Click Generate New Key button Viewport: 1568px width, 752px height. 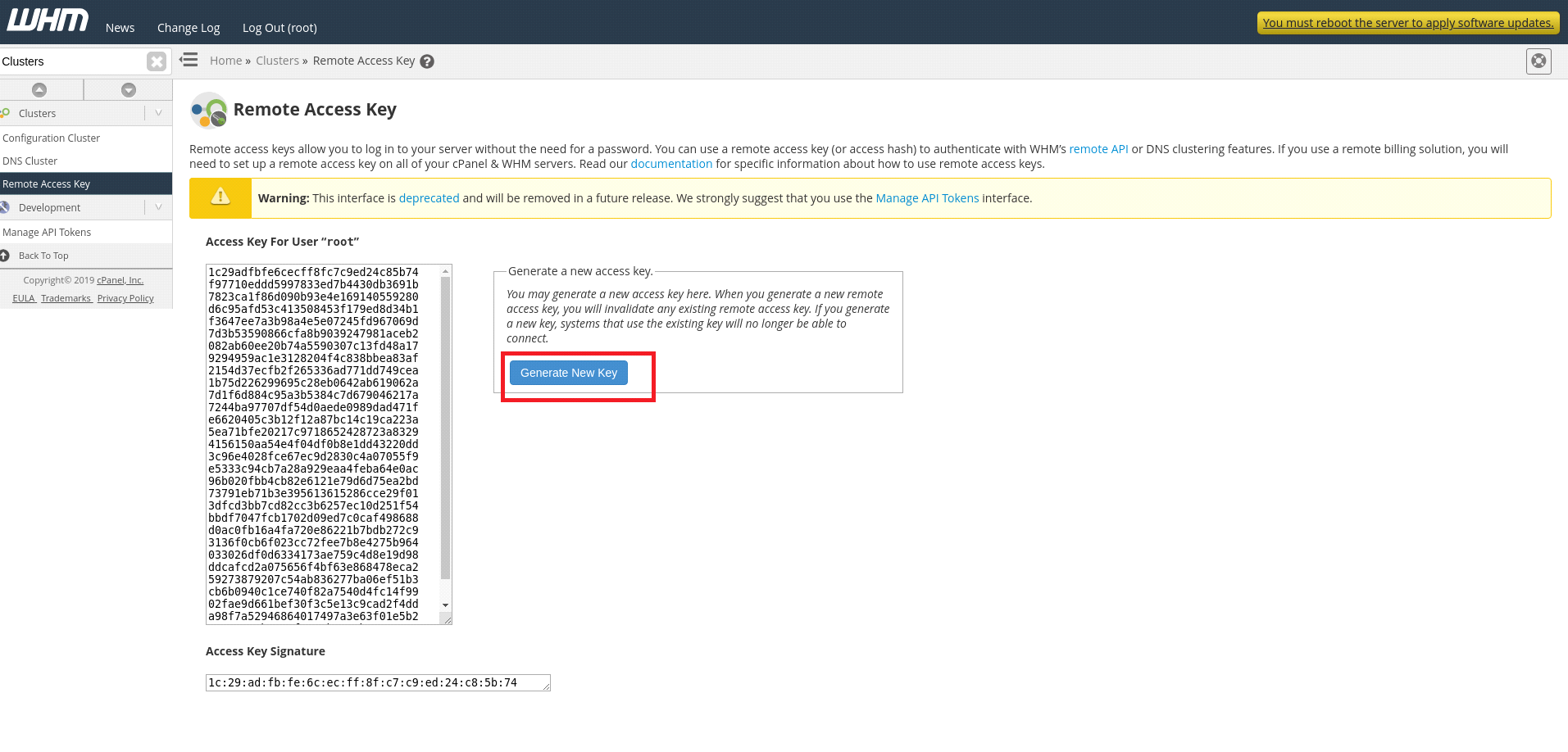(569, 373)
